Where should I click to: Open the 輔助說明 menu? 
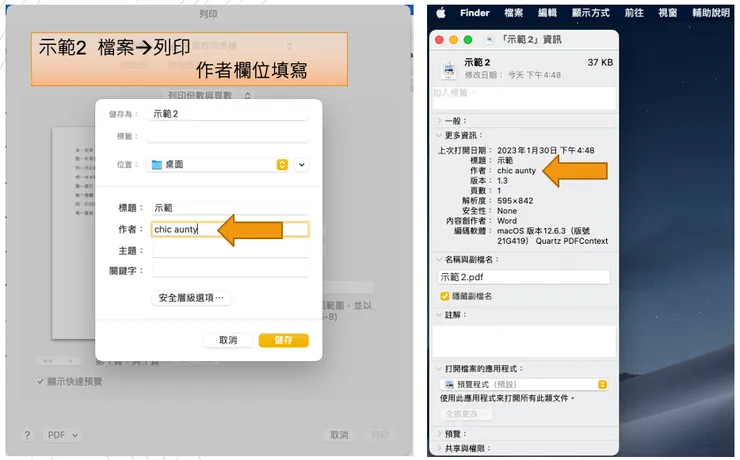(x=711, y=13)
